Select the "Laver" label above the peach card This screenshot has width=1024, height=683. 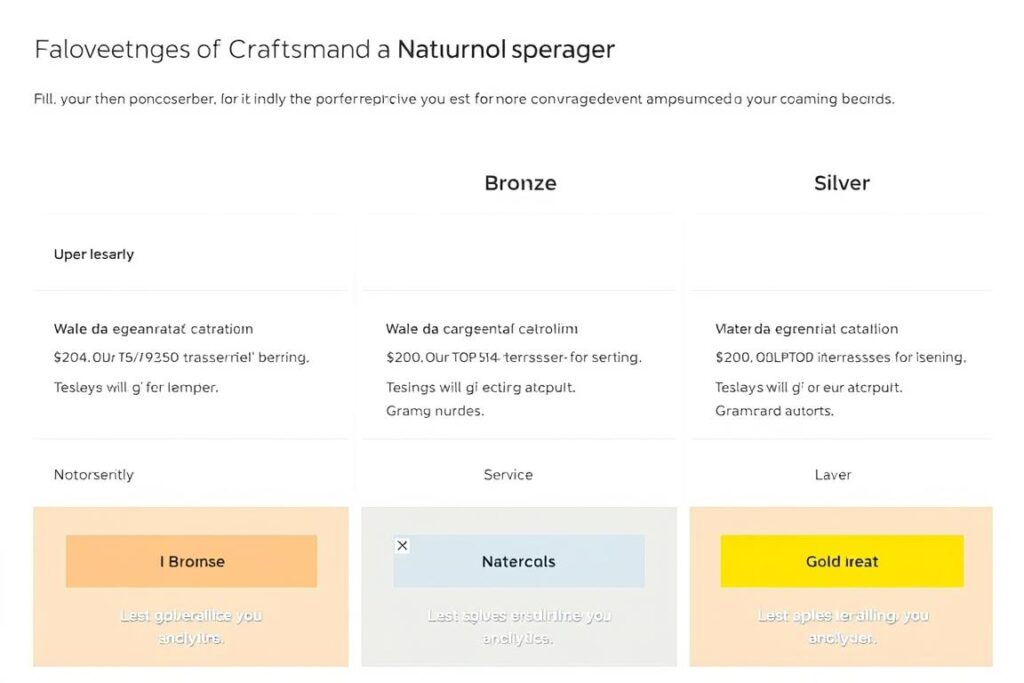click(x=833, y=474)
